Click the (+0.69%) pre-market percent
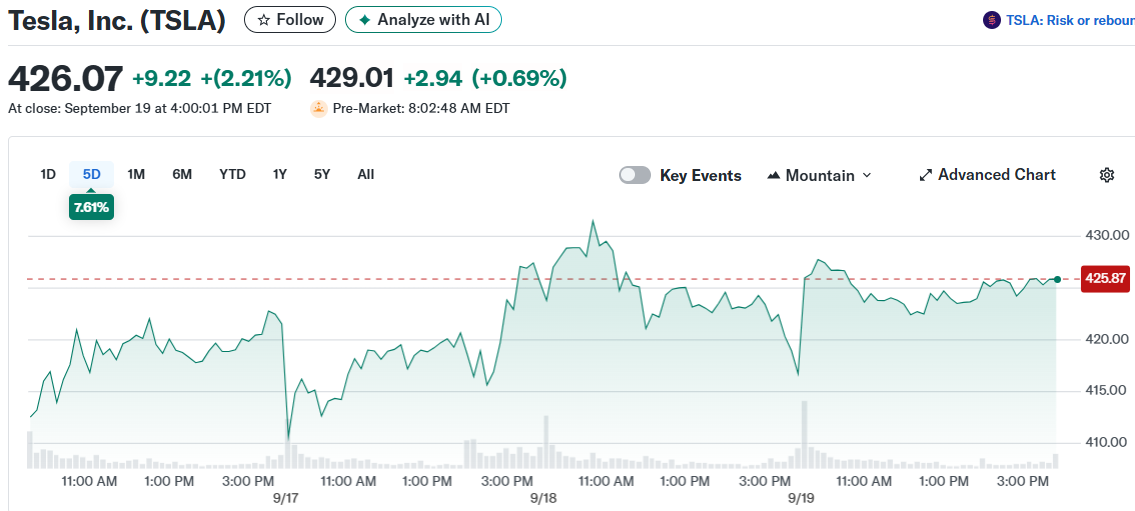The image size is (1135, 511). coord(520,78)
